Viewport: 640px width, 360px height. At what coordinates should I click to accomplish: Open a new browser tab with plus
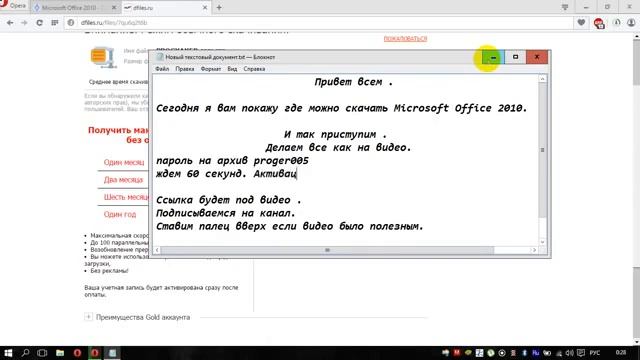pyautogui.click(x=219, y=7)
